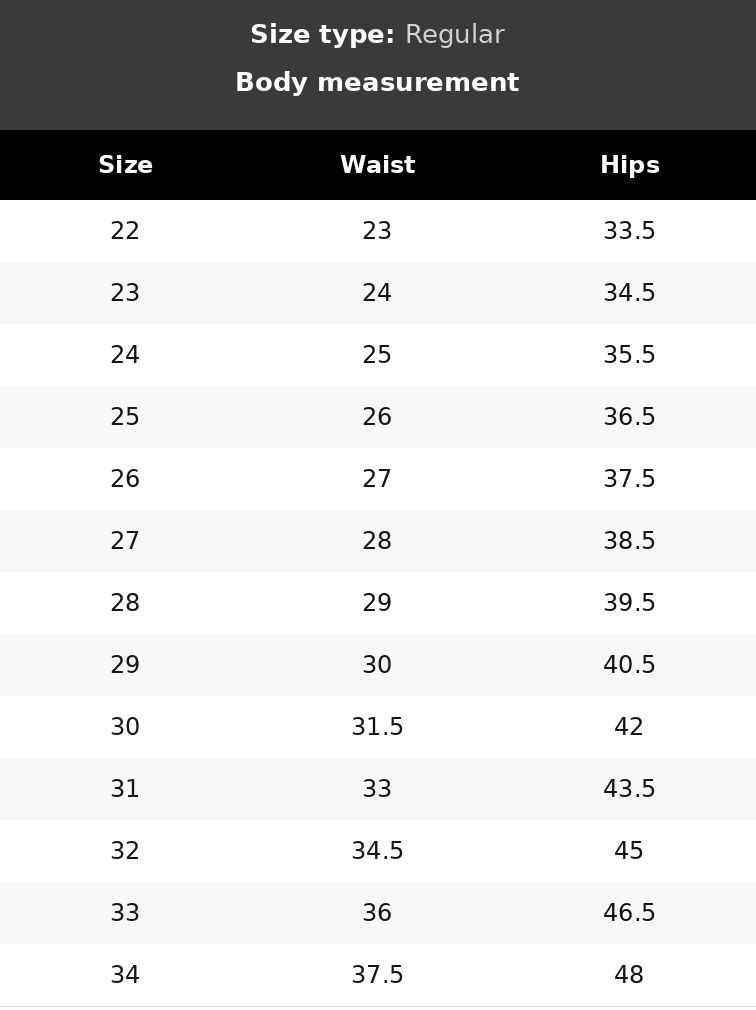Click hips value 48
This screenshot has height=1010, width=756.
tap(628, 975)
